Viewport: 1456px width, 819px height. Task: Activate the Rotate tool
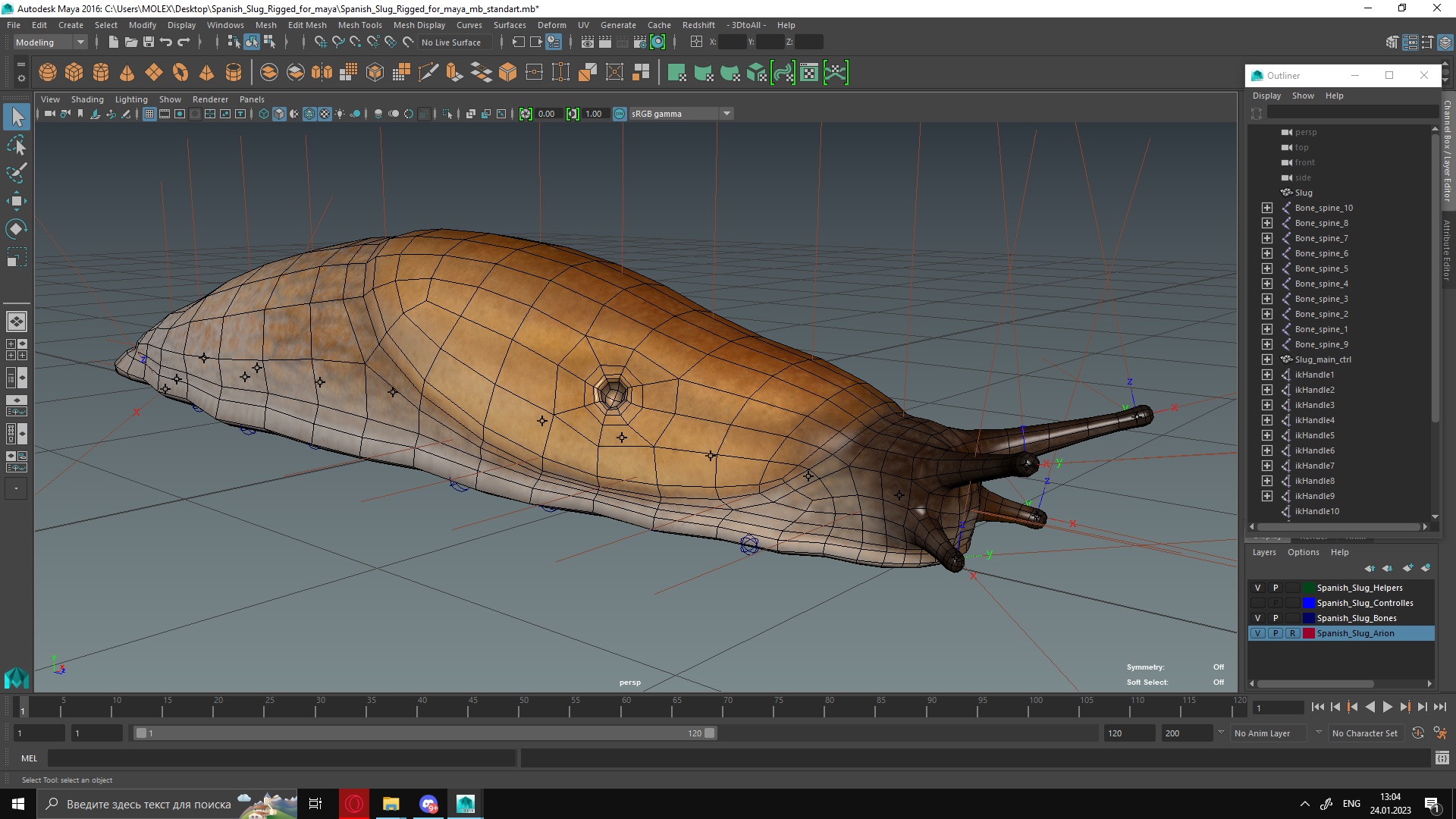[17, 229]
